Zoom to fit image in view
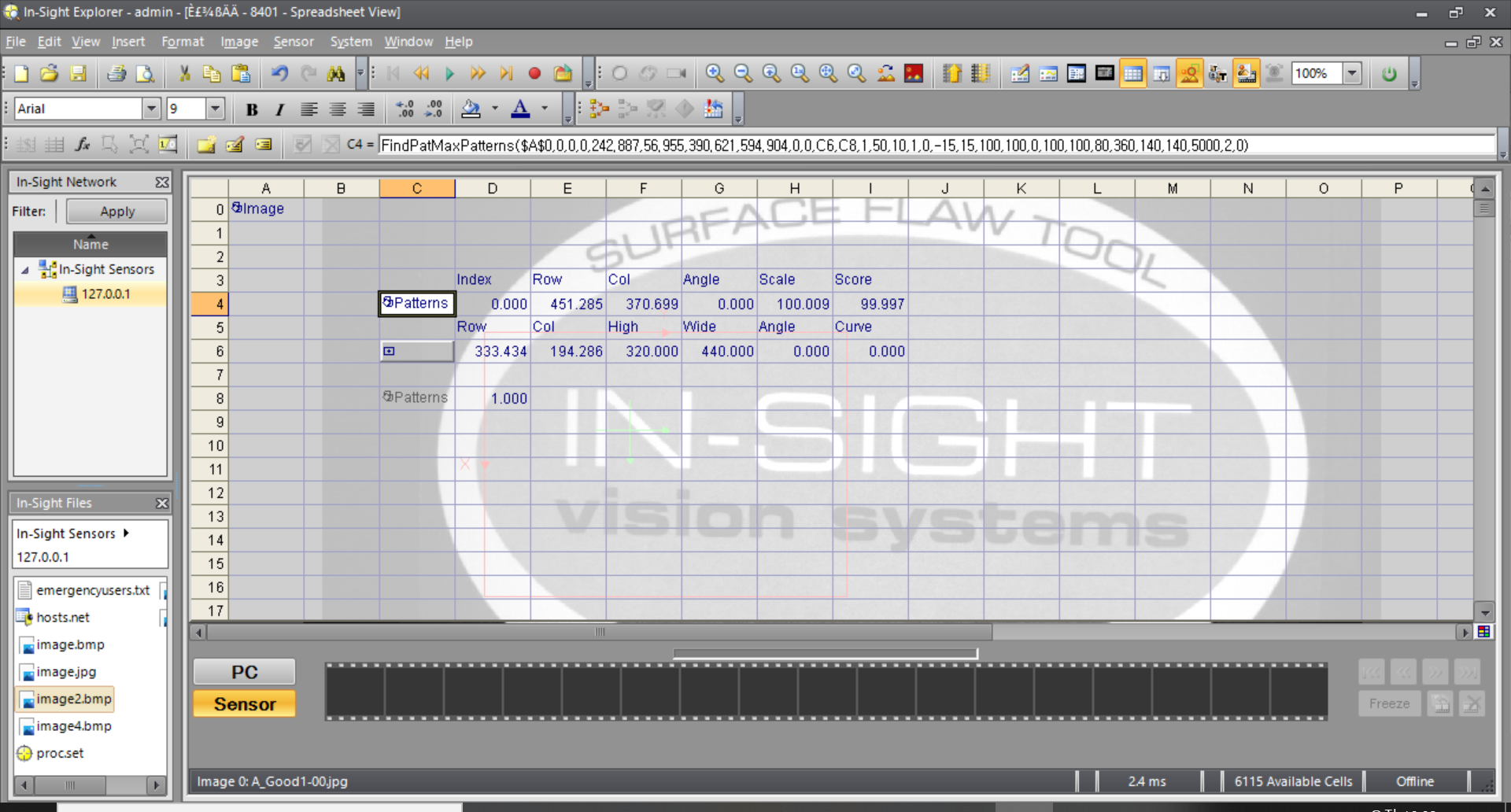This screenshot has width=1511, height=812. 828,74
